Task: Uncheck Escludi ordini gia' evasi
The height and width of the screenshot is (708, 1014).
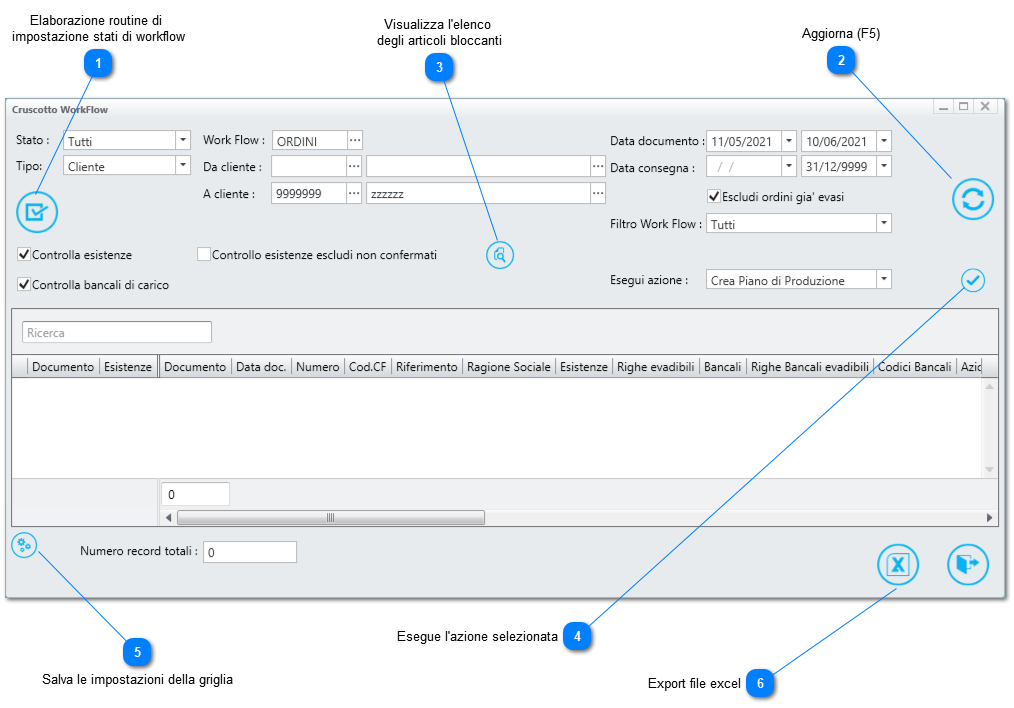Action: coord(714,196)
